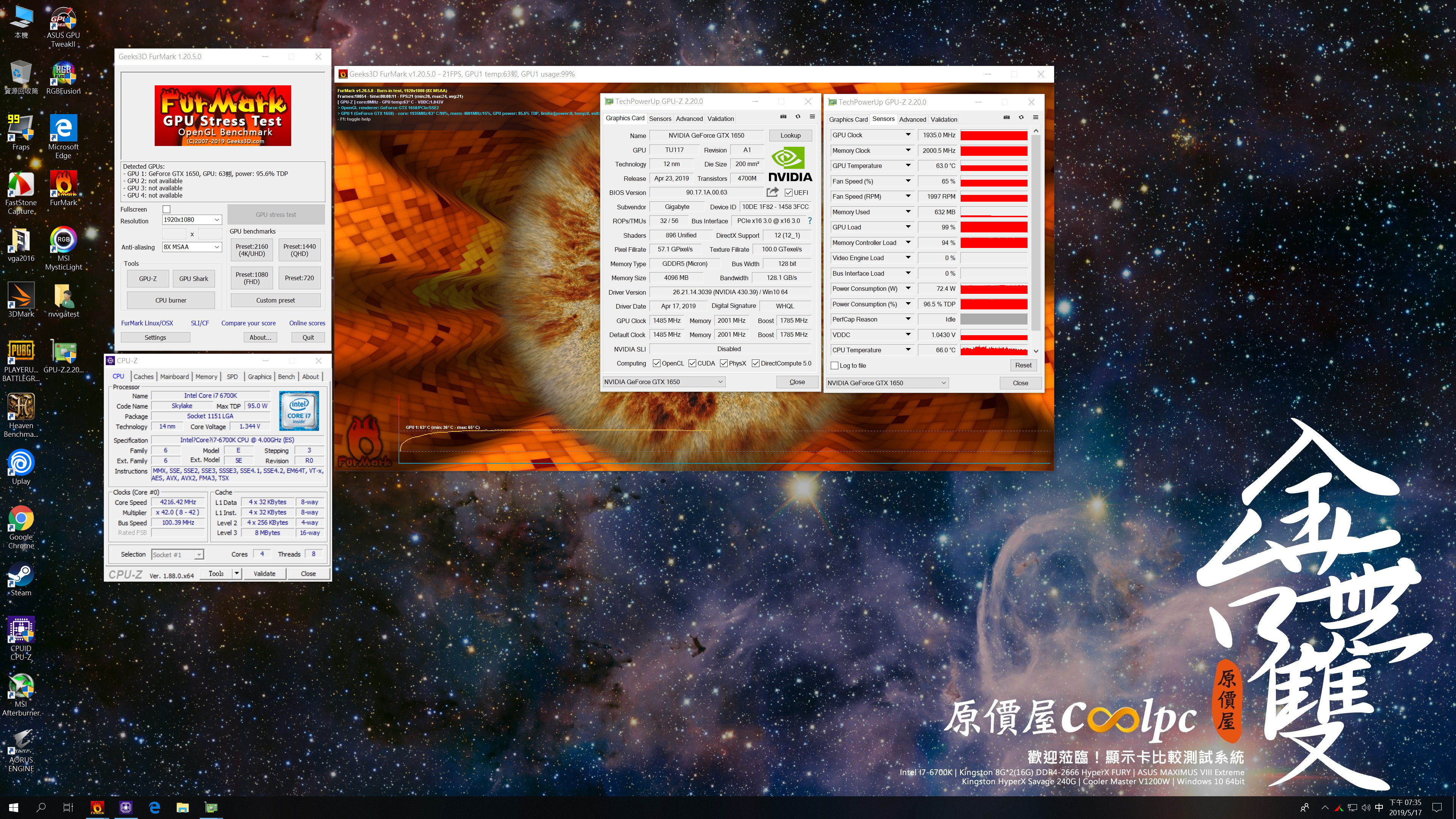Screen dimensions: 1456x819
Task: Open FastStone Capture desktop icon
Action: [x=21, y=193]
